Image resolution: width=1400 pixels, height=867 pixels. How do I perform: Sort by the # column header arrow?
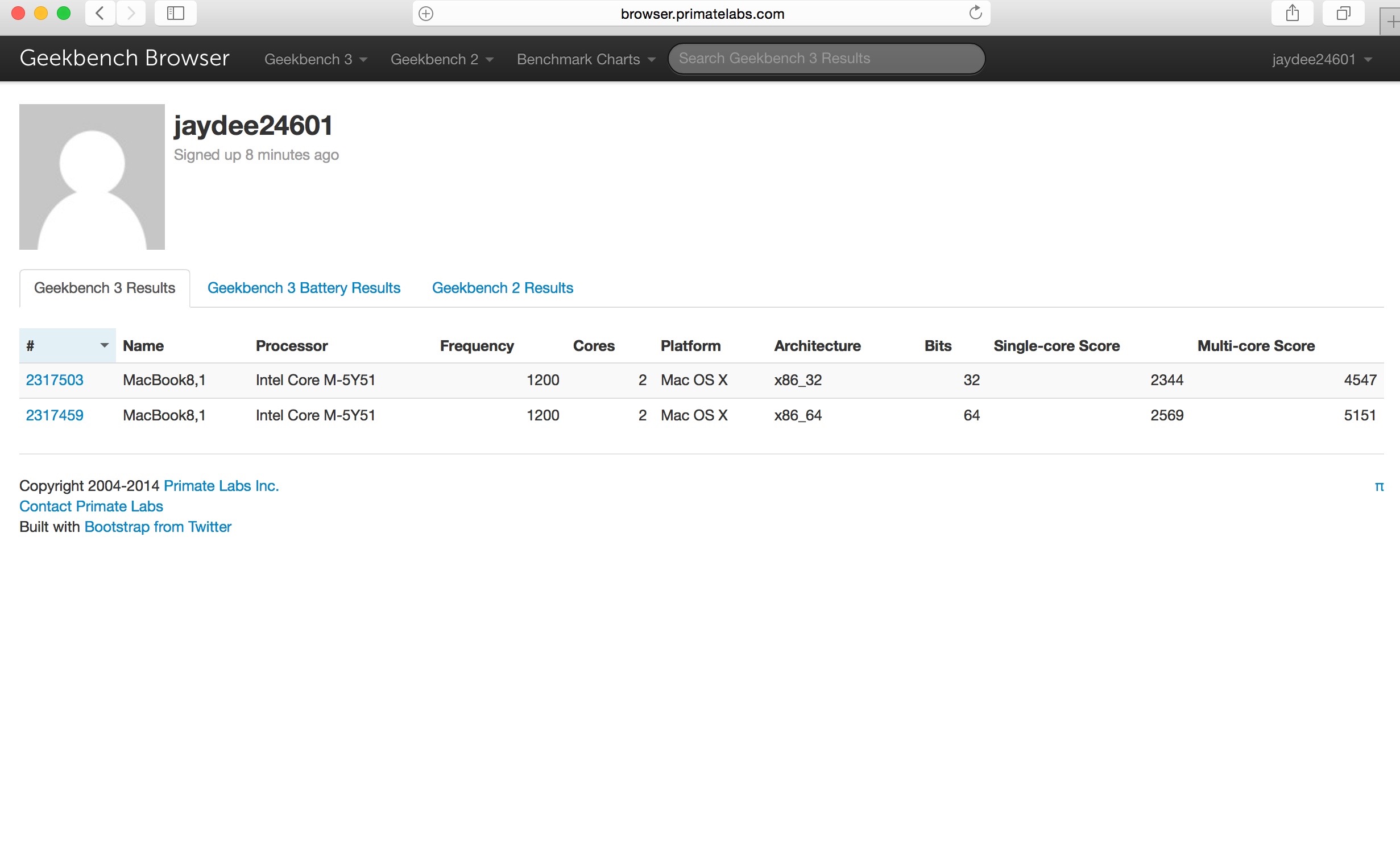[103, 345]
